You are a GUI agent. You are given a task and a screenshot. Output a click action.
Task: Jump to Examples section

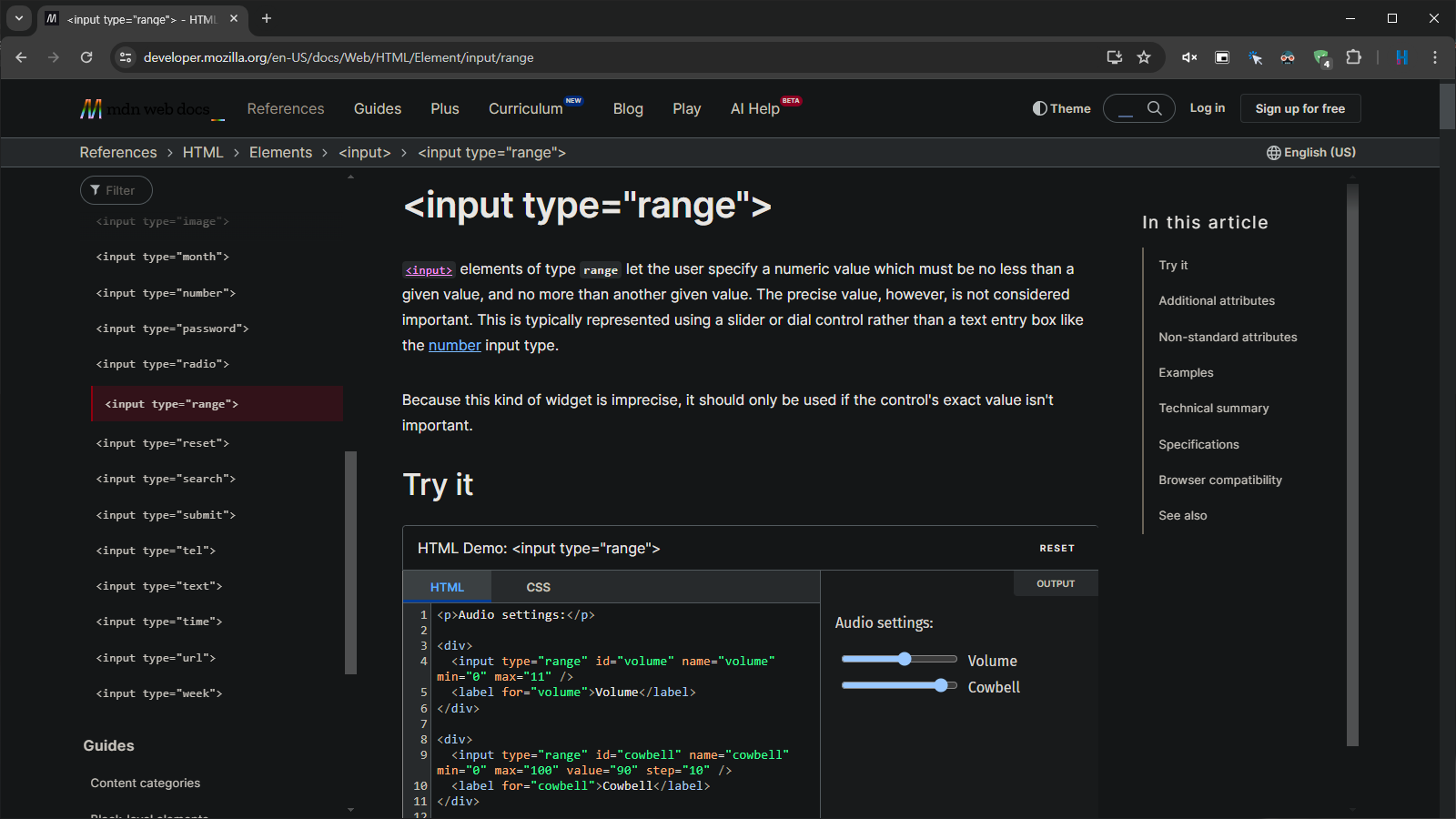[1186, 372]
